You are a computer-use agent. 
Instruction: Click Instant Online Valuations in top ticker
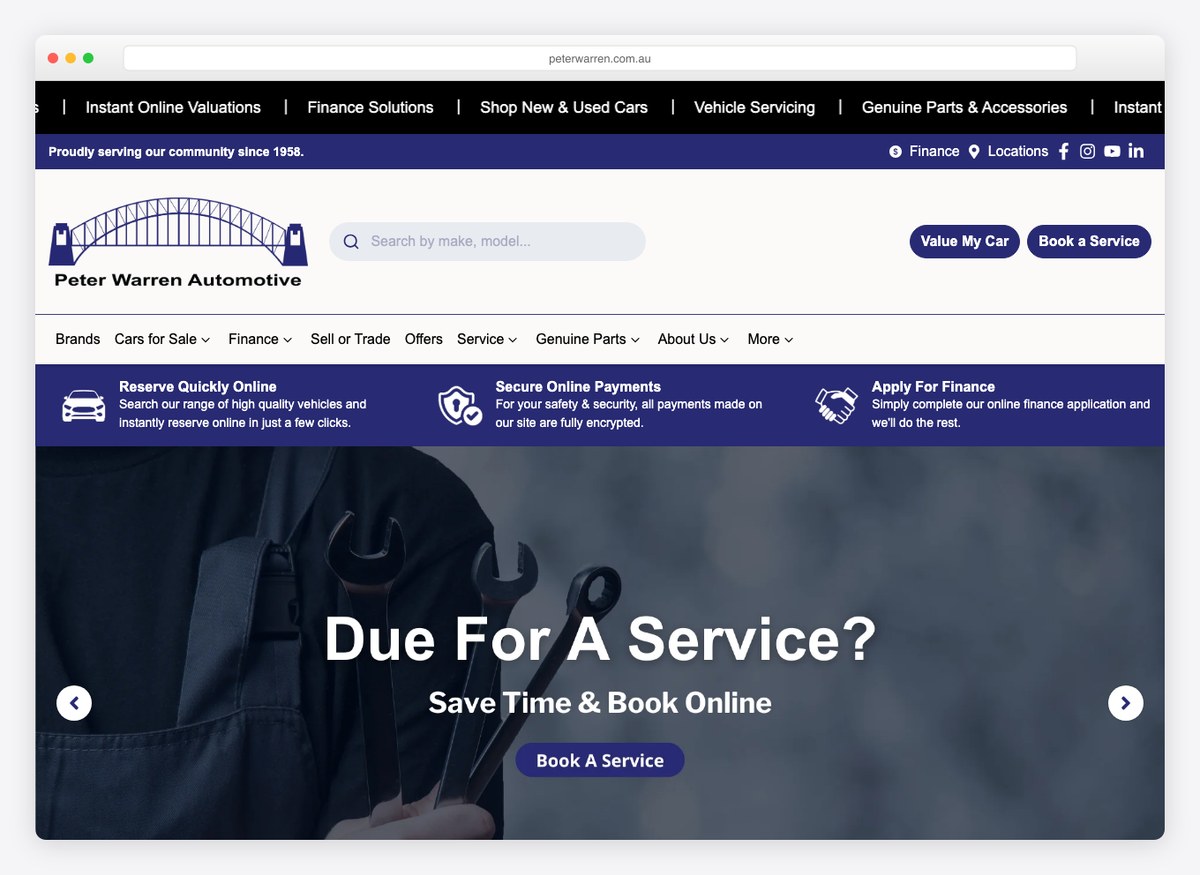[x=173, y=107]
